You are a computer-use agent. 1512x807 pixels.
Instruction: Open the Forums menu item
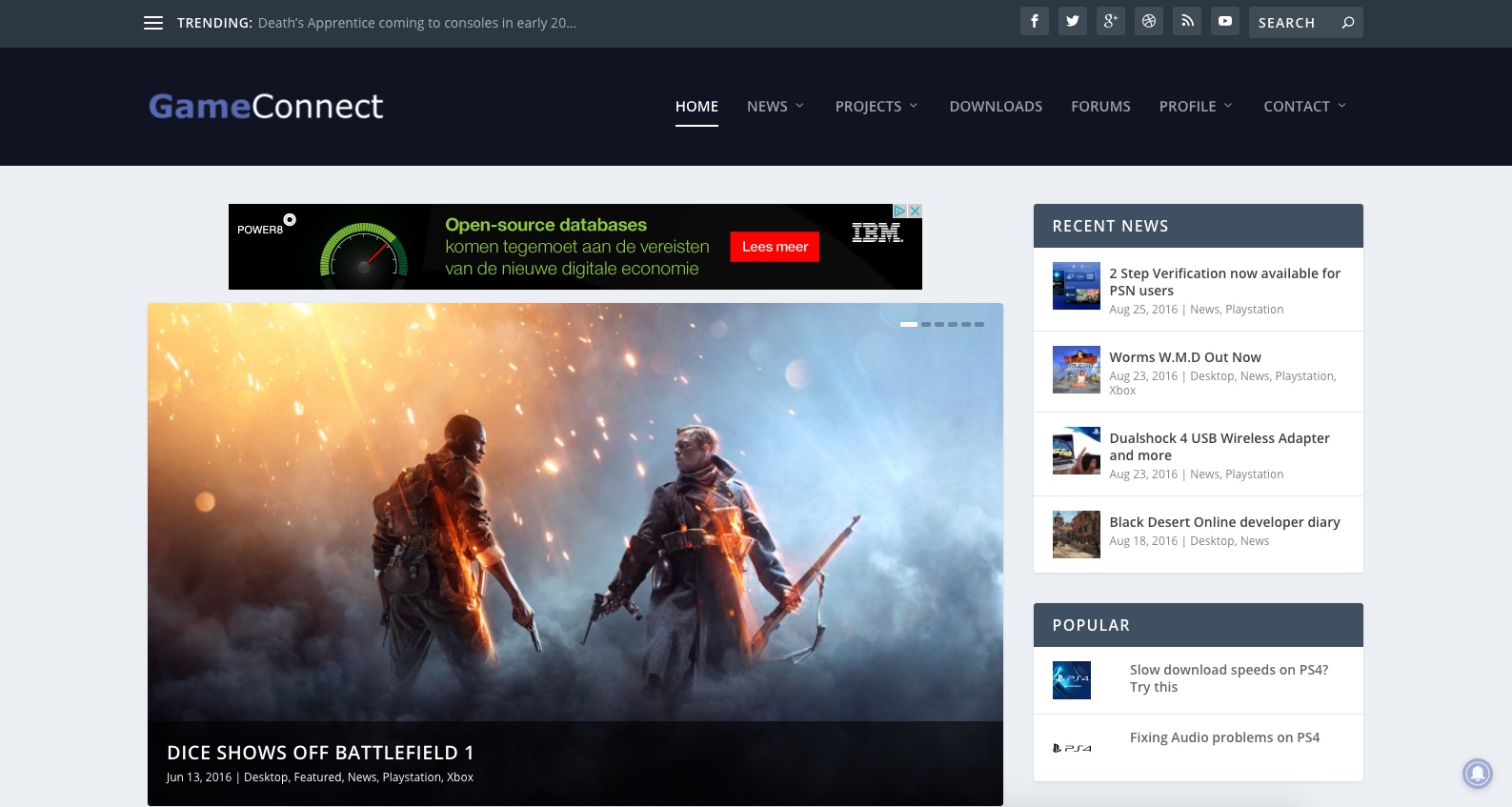pos(1100,107)
